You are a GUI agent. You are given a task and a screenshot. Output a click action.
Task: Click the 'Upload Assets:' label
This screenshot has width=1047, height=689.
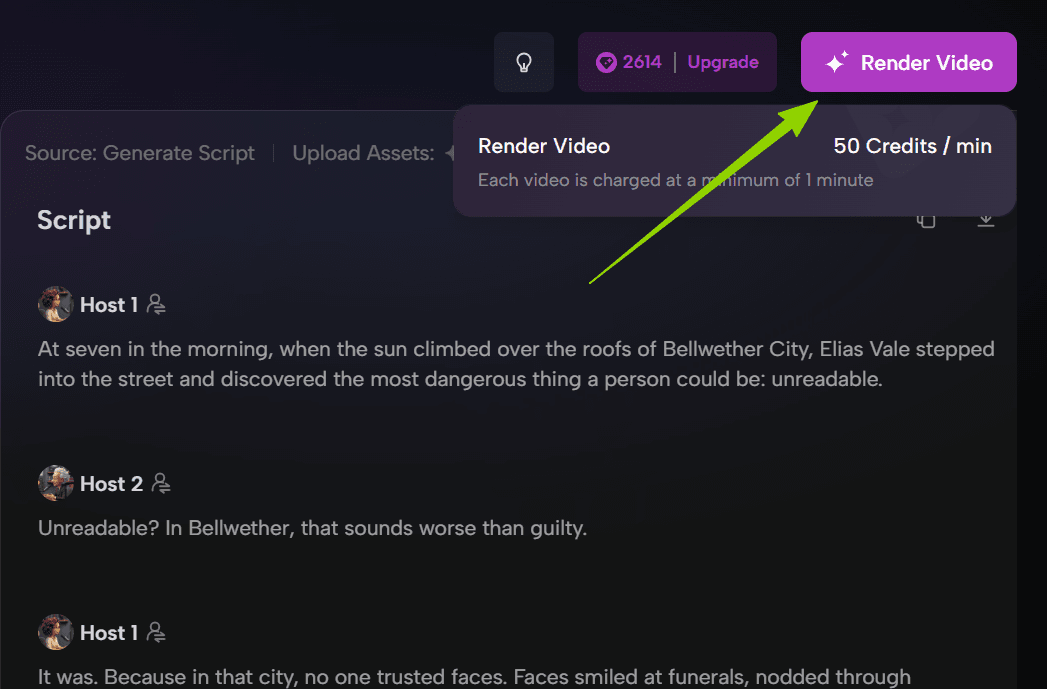[x=363, y=153]
